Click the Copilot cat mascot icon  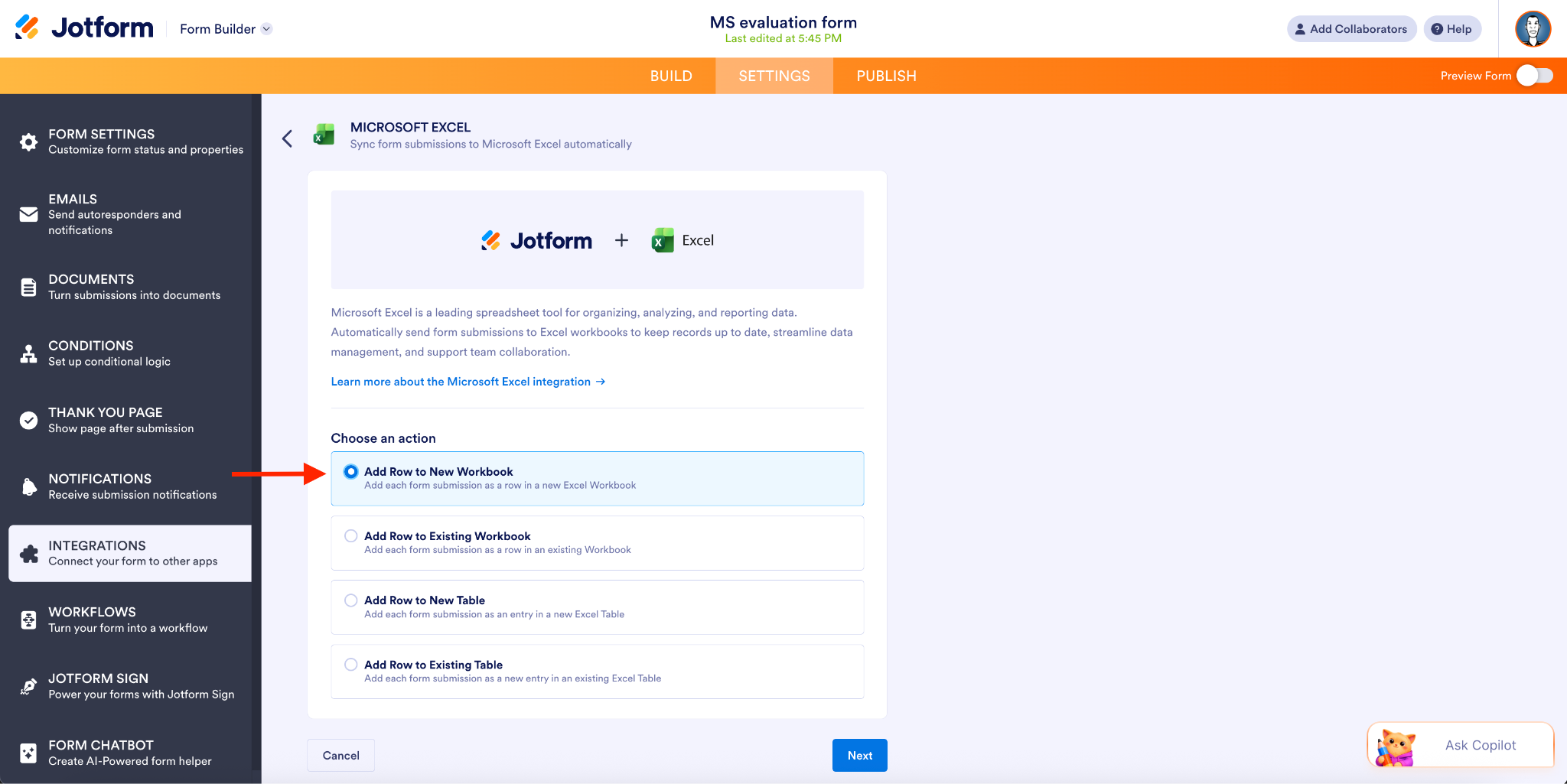pos(1396,747)
